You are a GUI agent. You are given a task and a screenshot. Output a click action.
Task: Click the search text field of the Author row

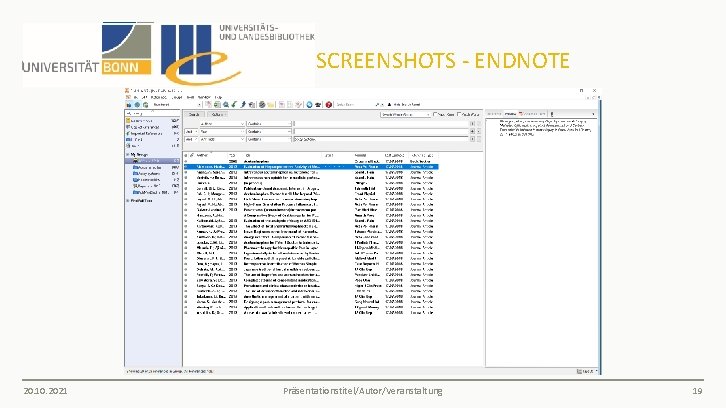tap(381, 124)
